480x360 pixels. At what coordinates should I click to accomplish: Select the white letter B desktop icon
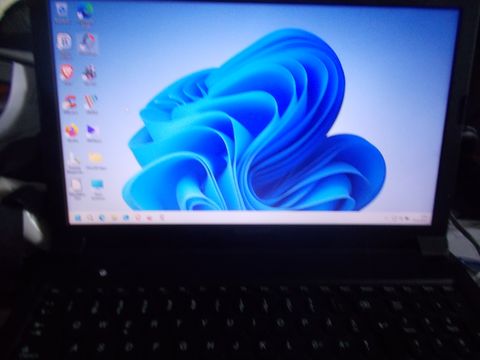65,43
